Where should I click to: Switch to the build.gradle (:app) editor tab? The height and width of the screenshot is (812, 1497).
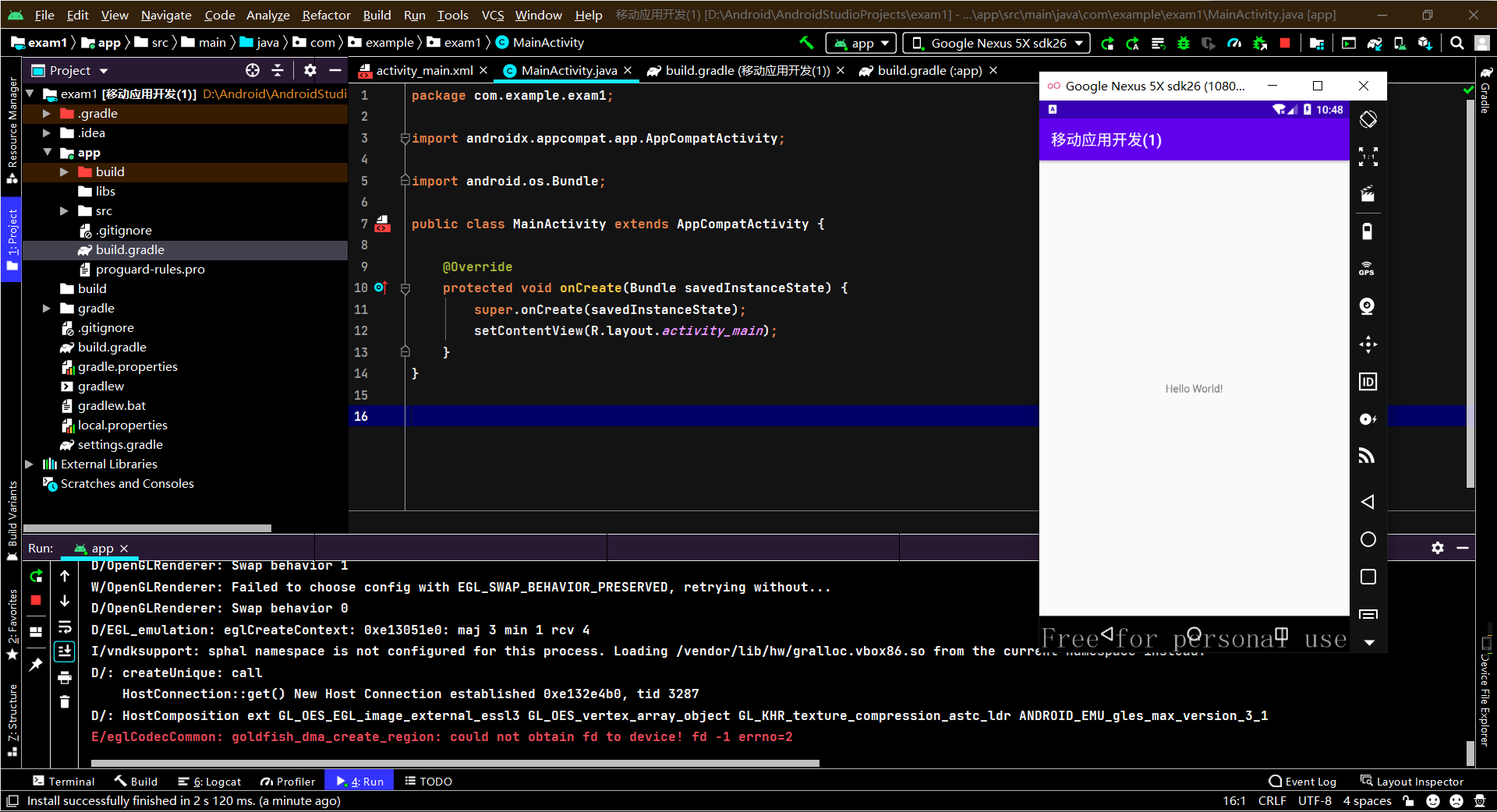pos(929,71)
